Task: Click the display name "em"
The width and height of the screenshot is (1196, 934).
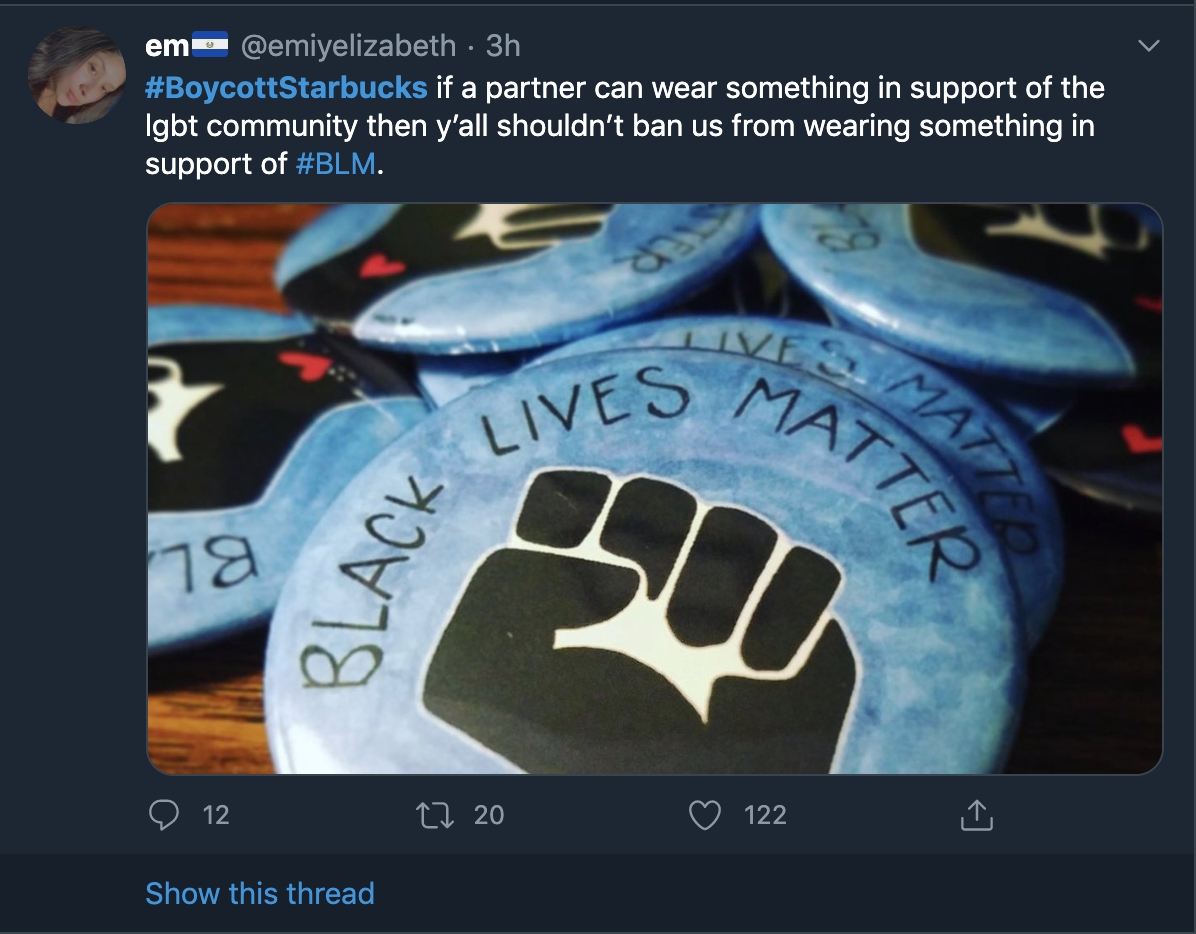Action: 166,46
